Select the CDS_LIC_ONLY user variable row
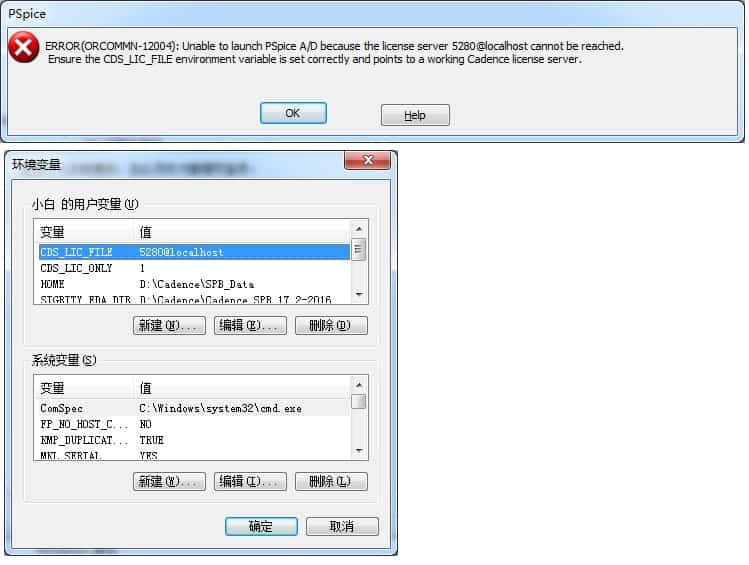This screenshot has width=749, height=565. (x=194, y=268)
